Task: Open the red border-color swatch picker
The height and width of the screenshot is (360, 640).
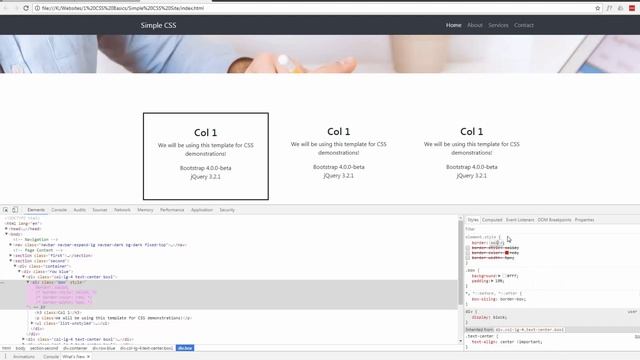Action: pyautogui.click(x=507, y=253)
